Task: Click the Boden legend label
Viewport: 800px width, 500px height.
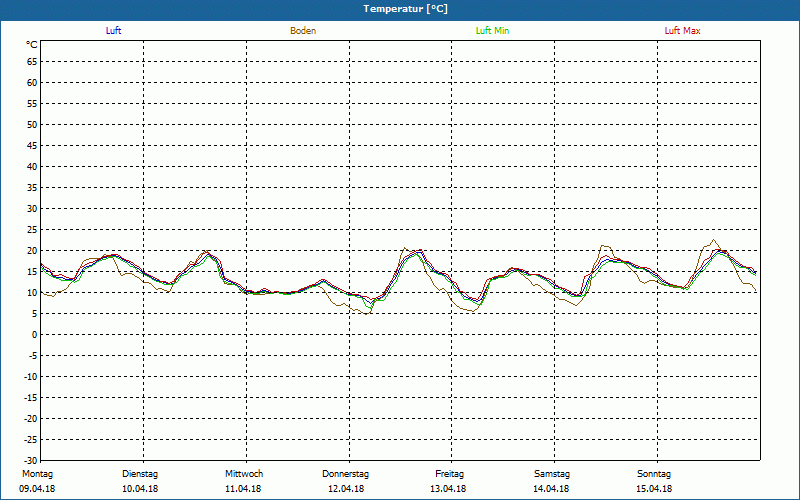Action: [x=303, y=31]
